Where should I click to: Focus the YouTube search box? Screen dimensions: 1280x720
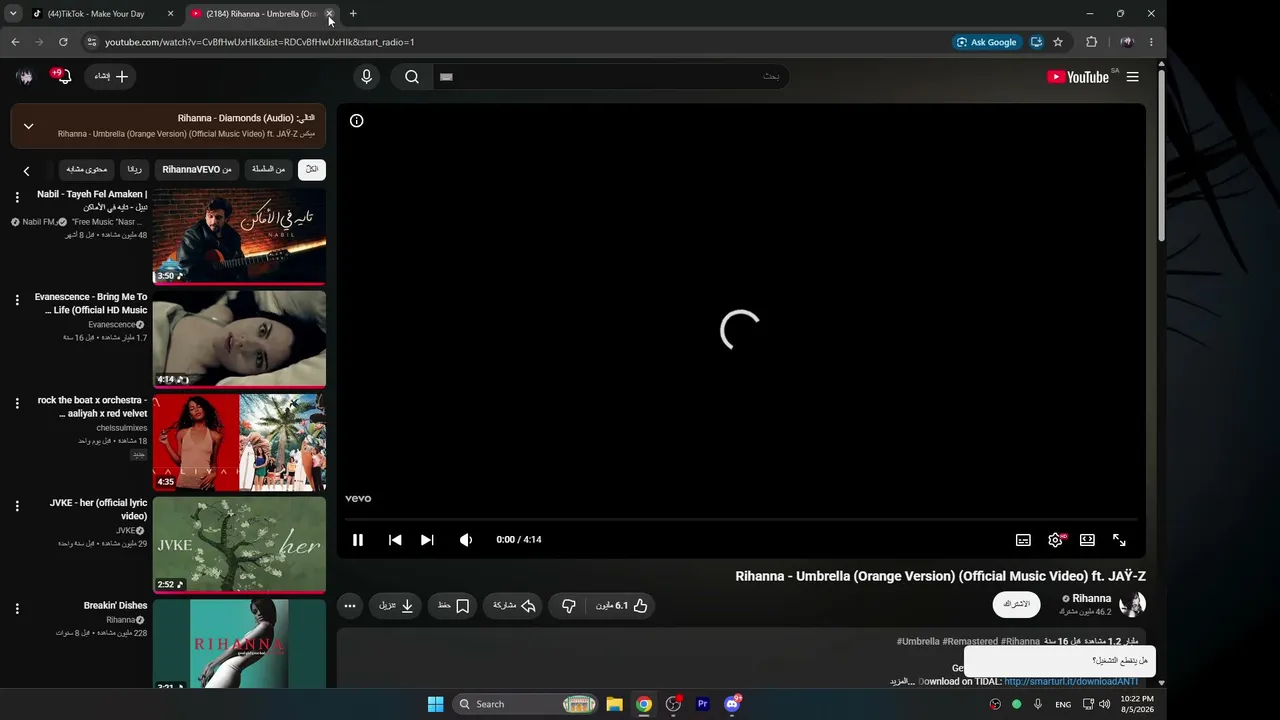pos(610,77)
